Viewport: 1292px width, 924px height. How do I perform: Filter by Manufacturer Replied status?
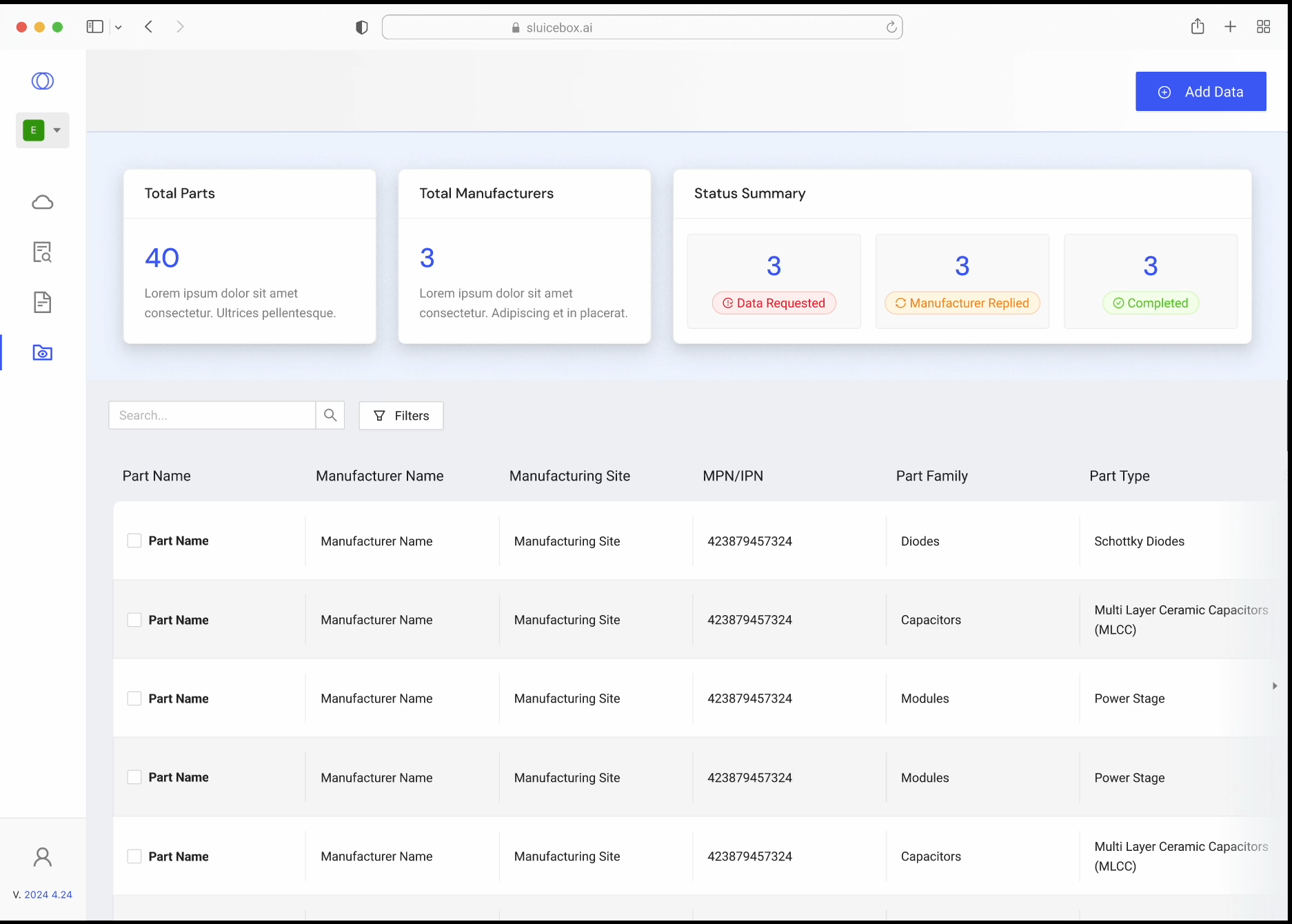[x=962, y=303]
